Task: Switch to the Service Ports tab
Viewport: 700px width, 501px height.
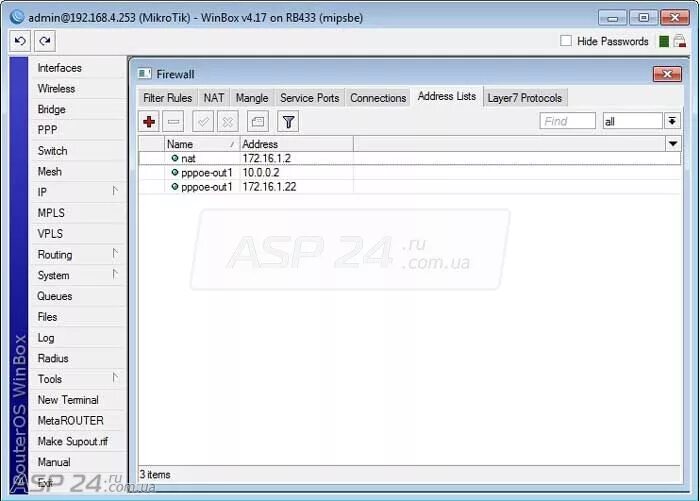Action: 310,98
